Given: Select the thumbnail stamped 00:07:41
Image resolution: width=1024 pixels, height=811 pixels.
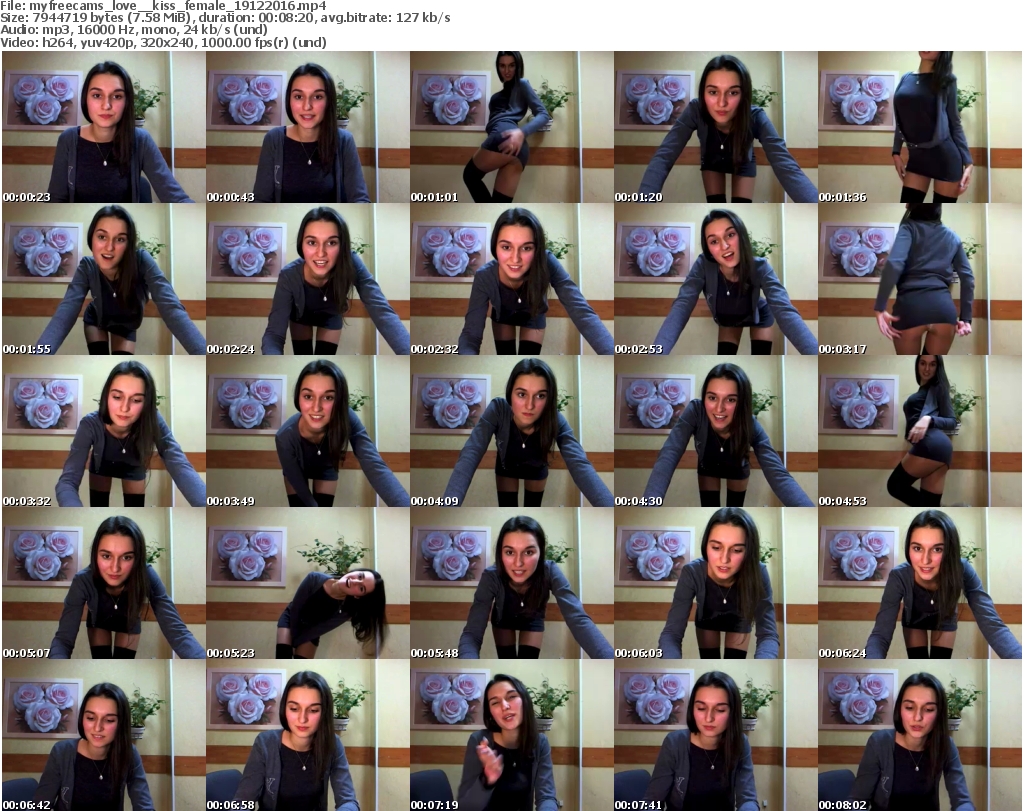Looking at the screenshot, I should 715,735.
